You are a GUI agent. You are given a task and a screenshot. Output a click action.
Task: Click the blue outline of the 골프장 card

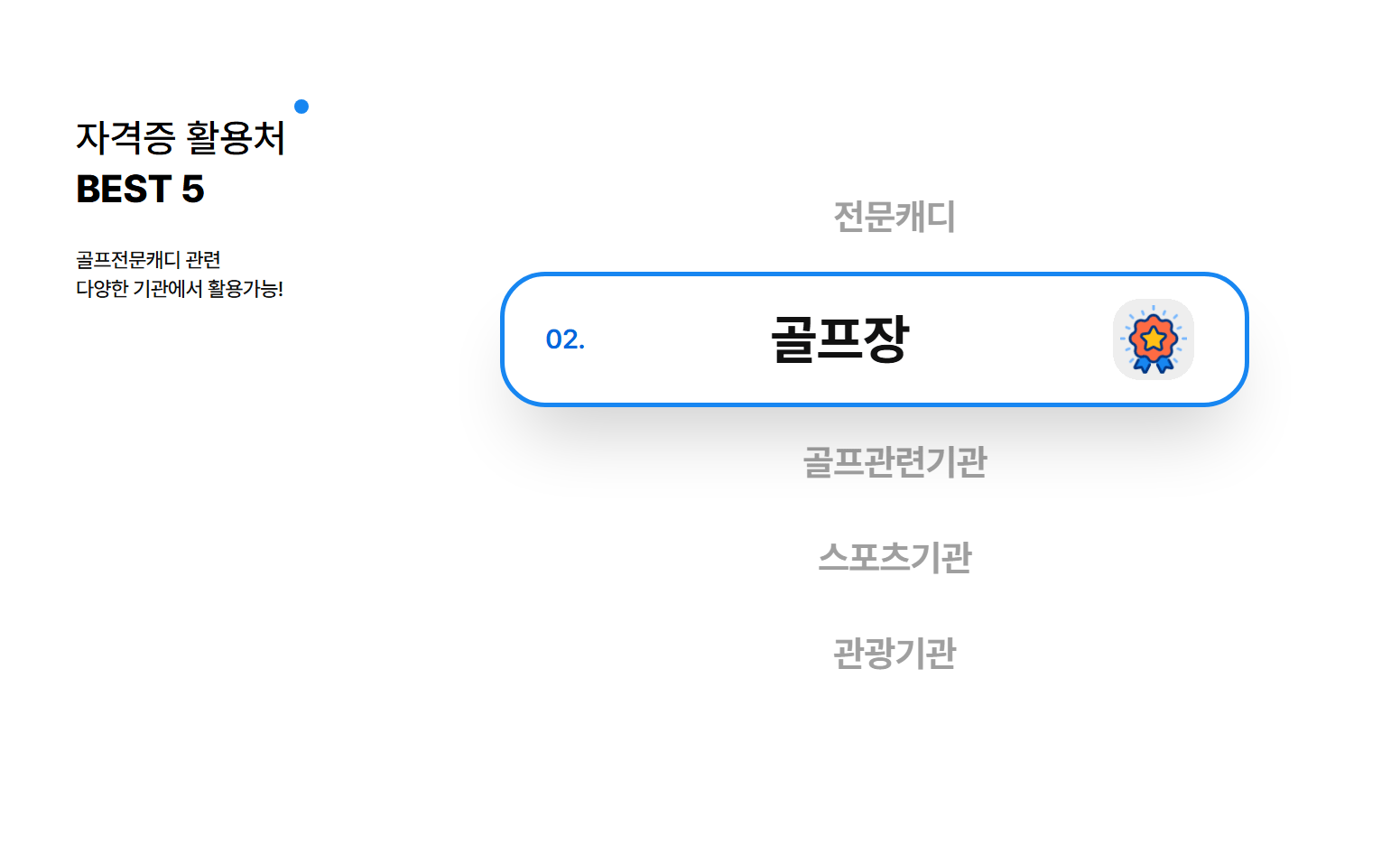[874, 274]
